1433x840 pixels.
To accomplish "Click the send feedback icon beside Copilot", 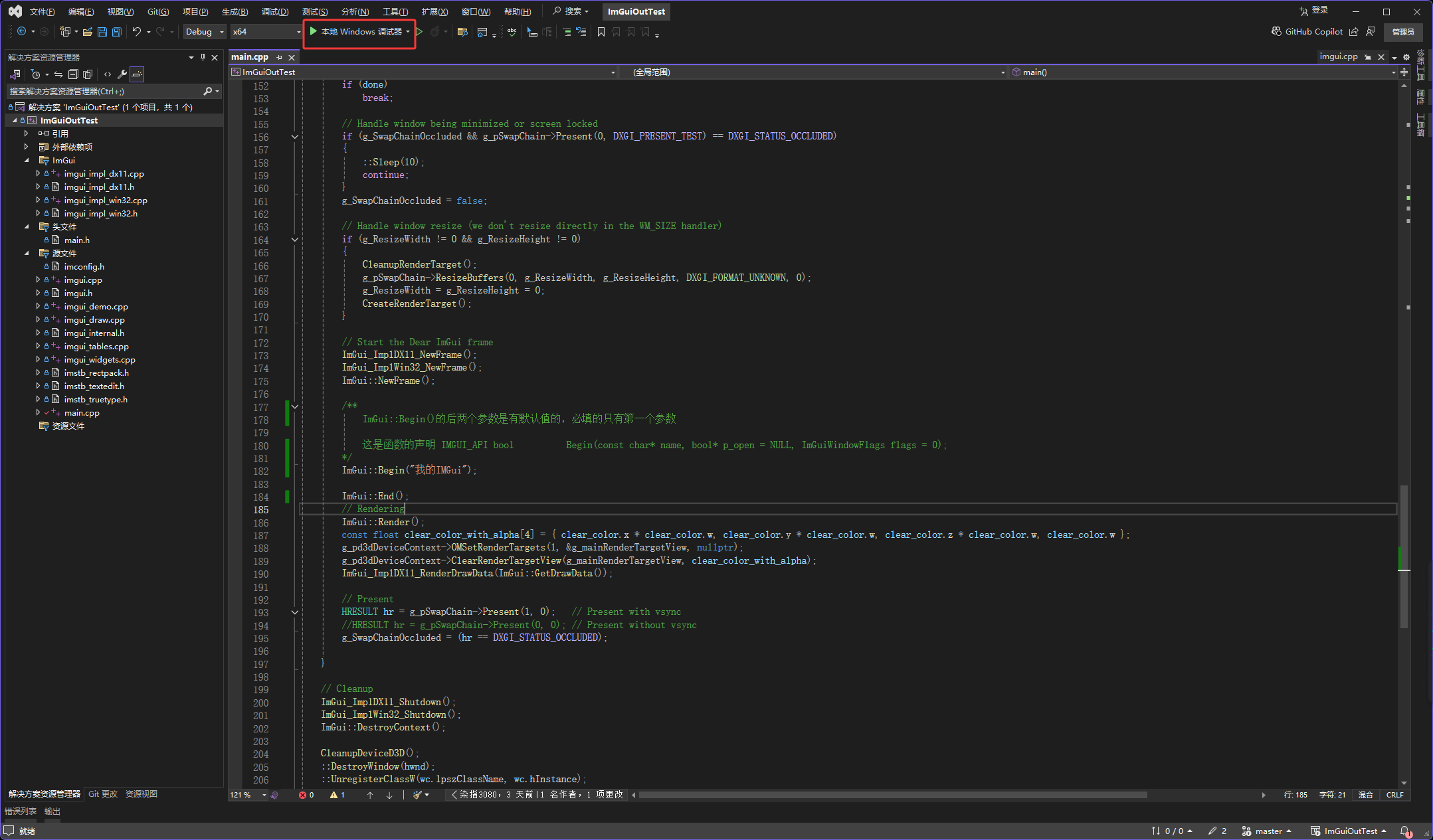I will pos(1371,31).
